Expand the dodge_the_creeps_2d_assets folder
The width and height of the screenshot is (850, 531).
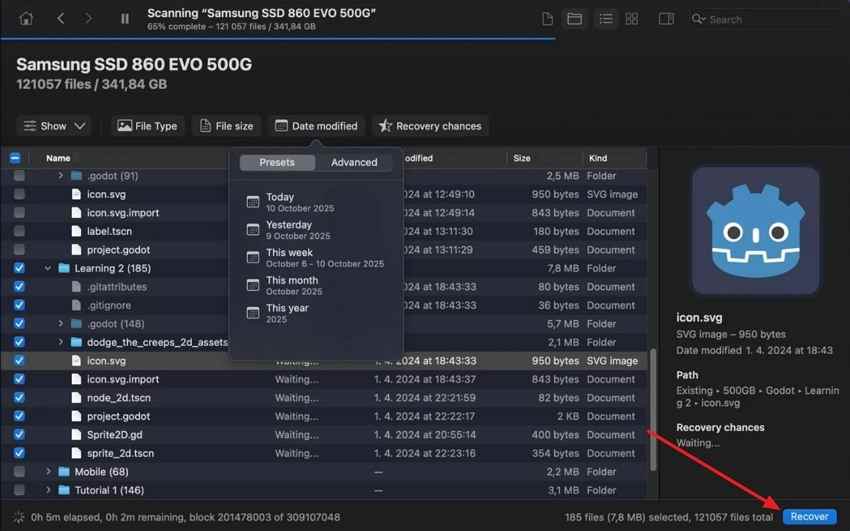(x=60, y=342)
